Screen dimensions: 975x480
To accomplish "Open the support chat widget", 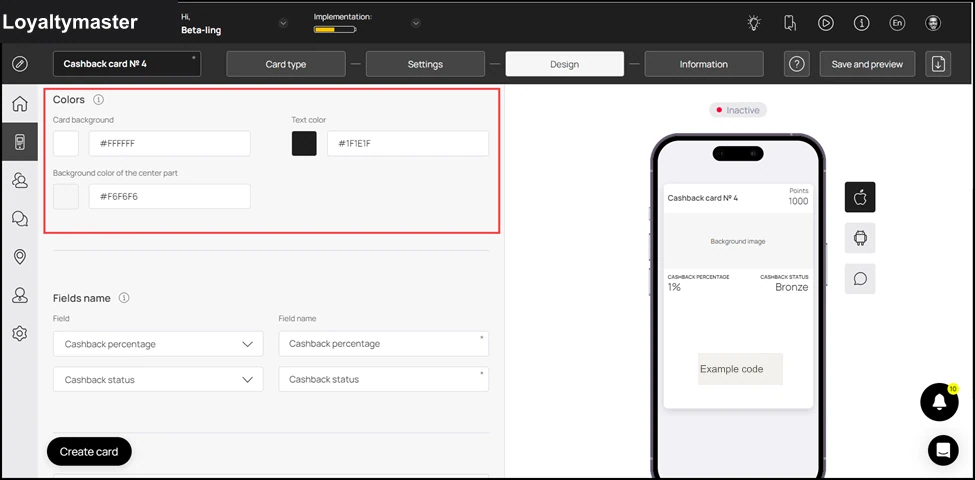I will click(x=943, y=450).
